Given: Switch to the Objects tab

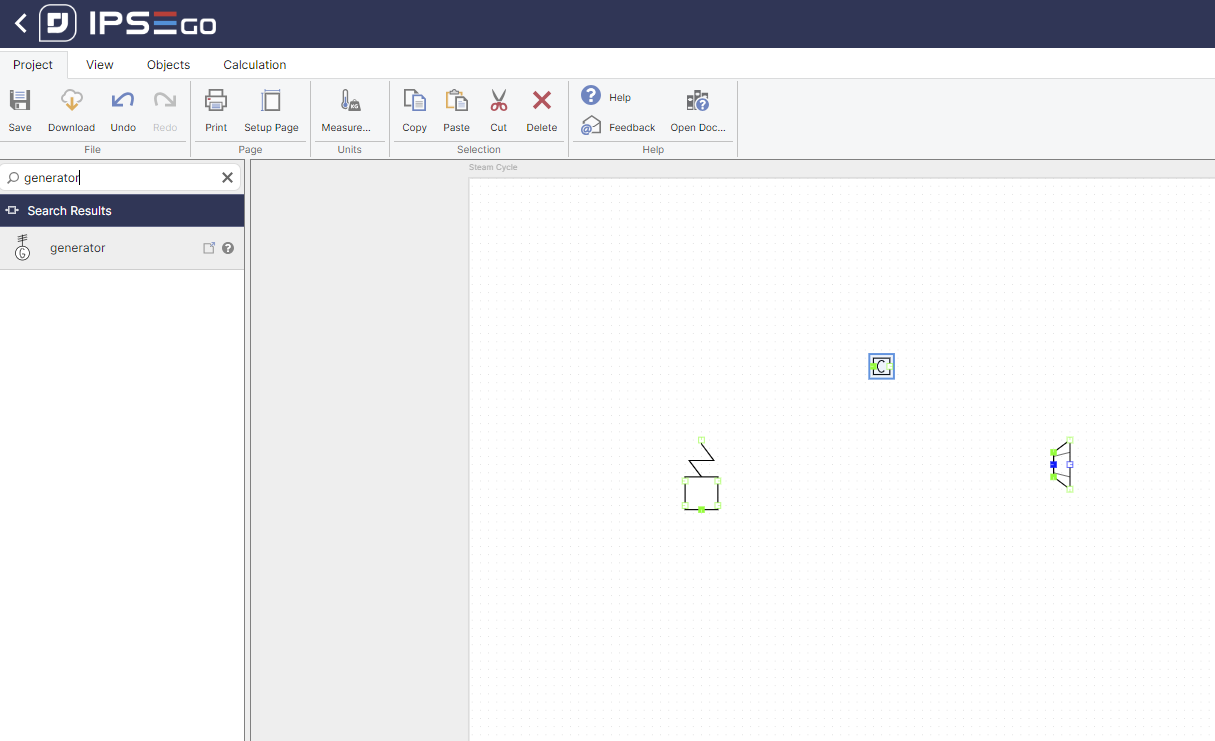Looking at the screenshot, I should (168, 65).
